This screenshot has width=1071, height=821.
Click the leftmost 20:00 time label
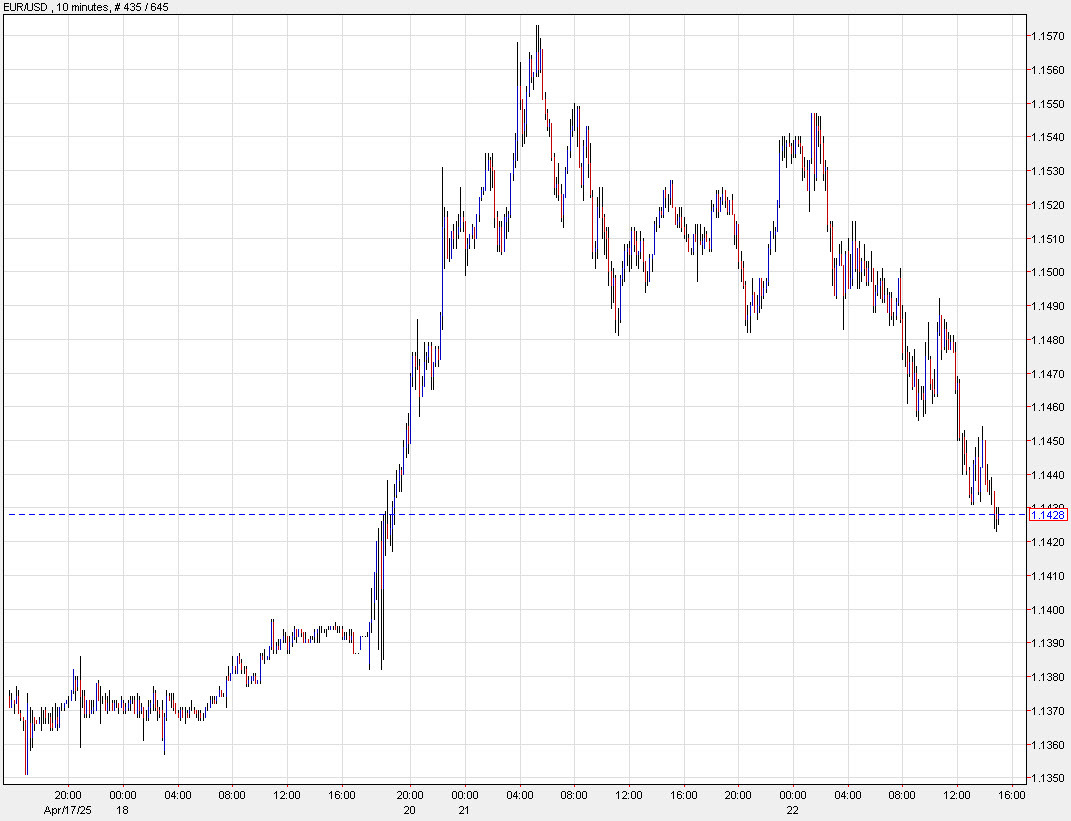click(68, 797)
